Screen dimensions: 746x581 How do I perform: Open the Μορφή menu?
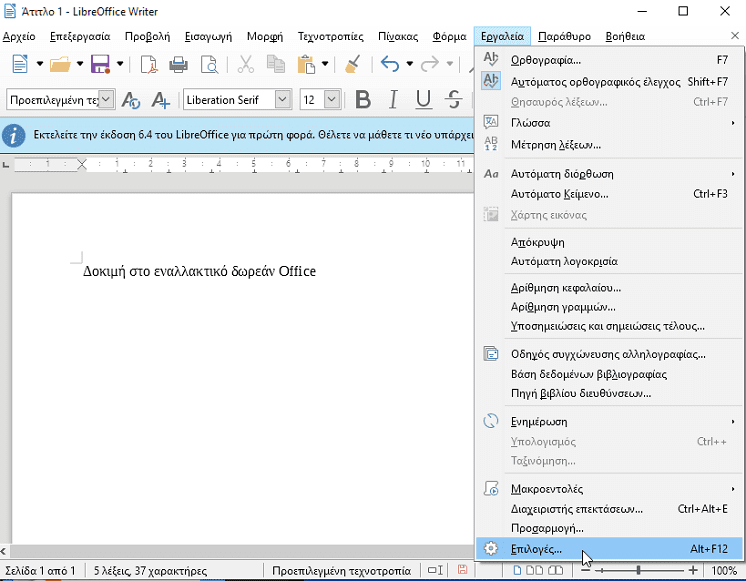pyautogui.click(x=265, y=37)
